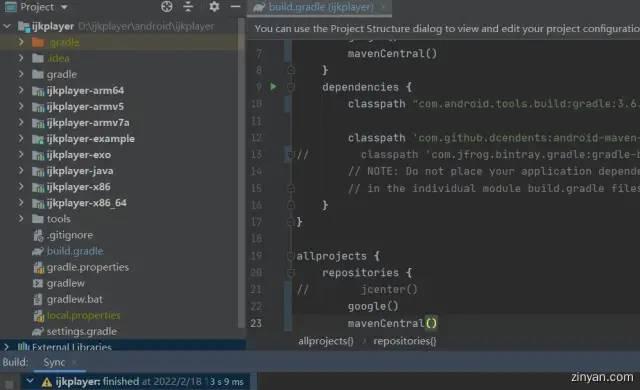This screenshot has width=640, height=390.
Task: Click the google() line in editor
Action: point(373,306)
